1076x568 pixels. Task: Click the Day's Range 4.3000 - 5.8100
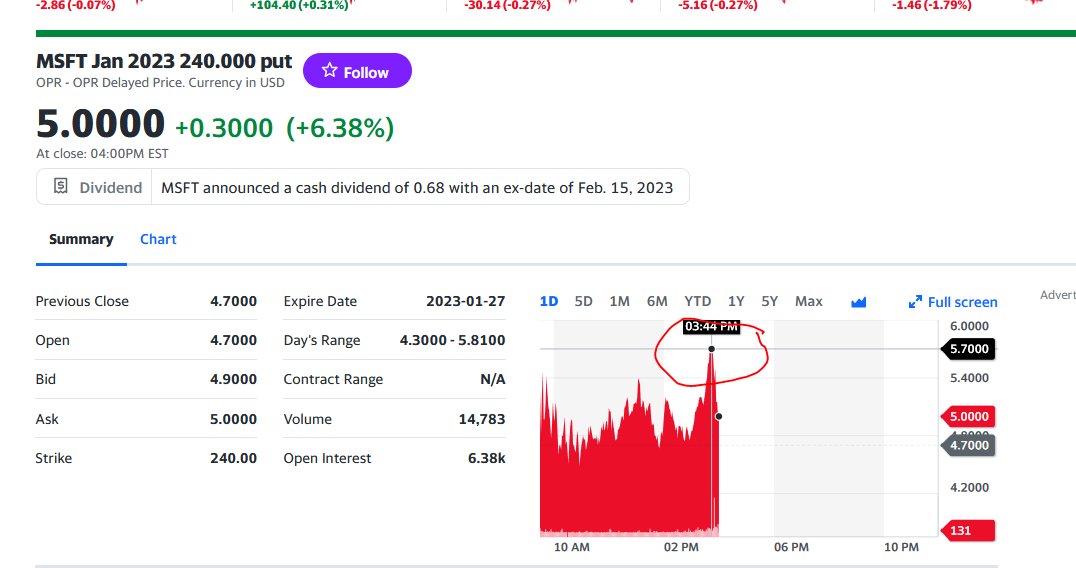(452, 340)
